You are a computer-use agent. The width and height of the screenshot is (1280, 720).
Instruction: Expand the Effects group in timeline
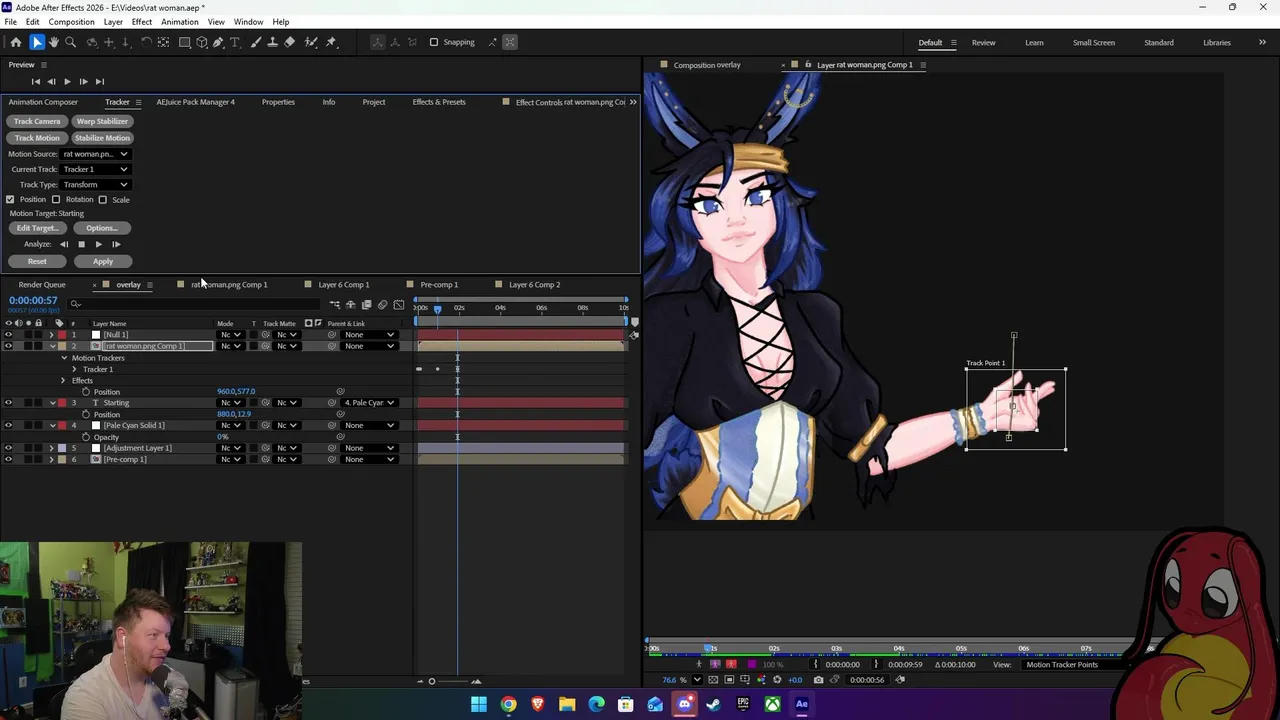tap(63, 381)
